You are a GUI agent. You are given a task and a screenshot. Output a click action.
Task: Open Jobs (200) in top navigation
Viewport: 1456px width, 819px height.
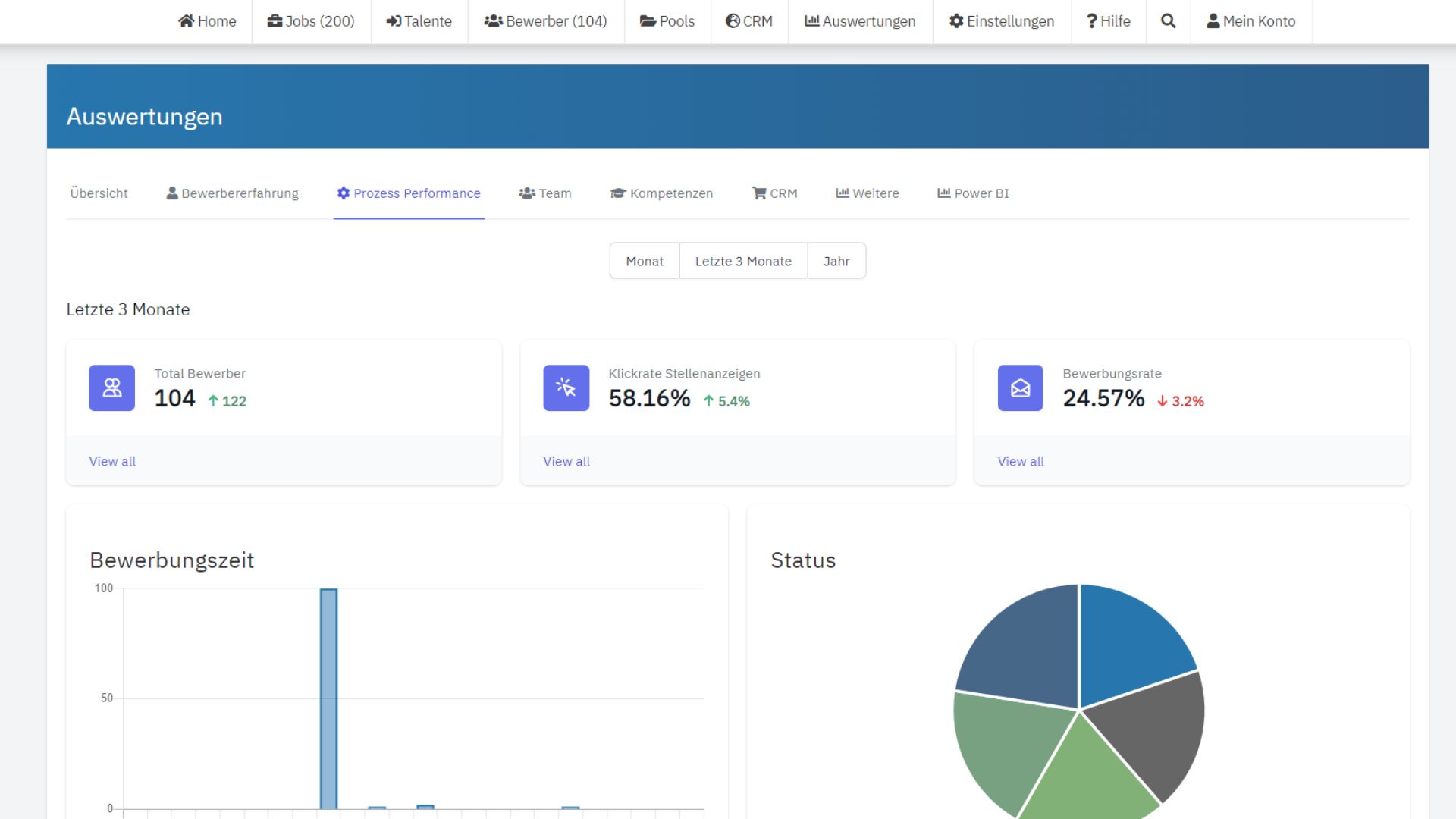click(x=311, y=21)
